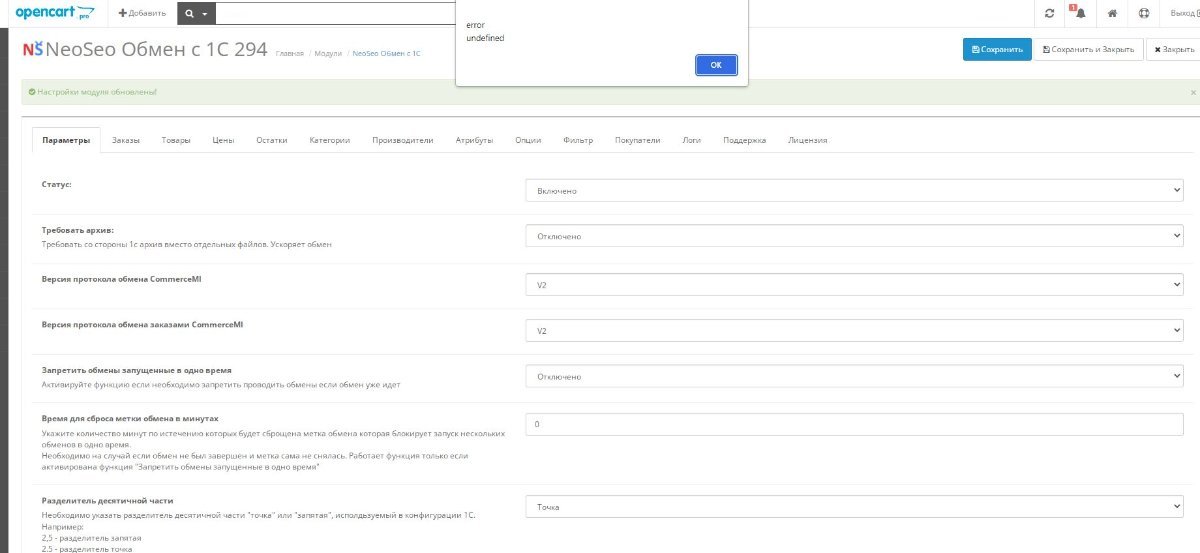The image size is (1200, 553).
Task: Open the Требовать архив dropdown
Action: [855, 236]
